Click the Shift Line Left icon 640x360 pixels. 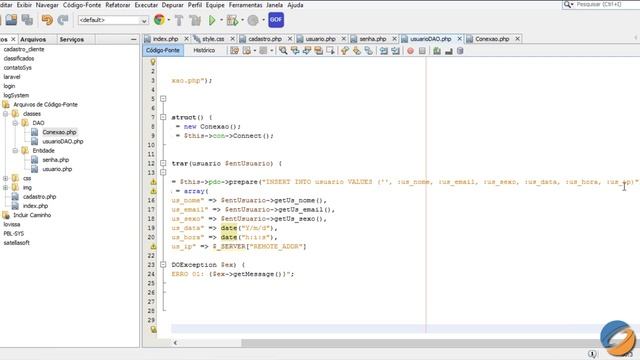pyautogui.click(x=384, y=51)
